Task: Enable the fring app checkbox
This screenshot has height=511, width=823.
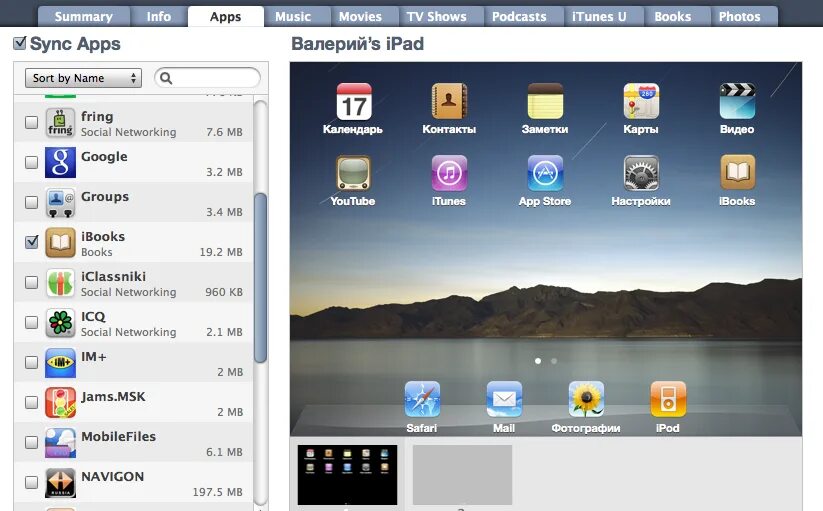Action: [31, 122]
